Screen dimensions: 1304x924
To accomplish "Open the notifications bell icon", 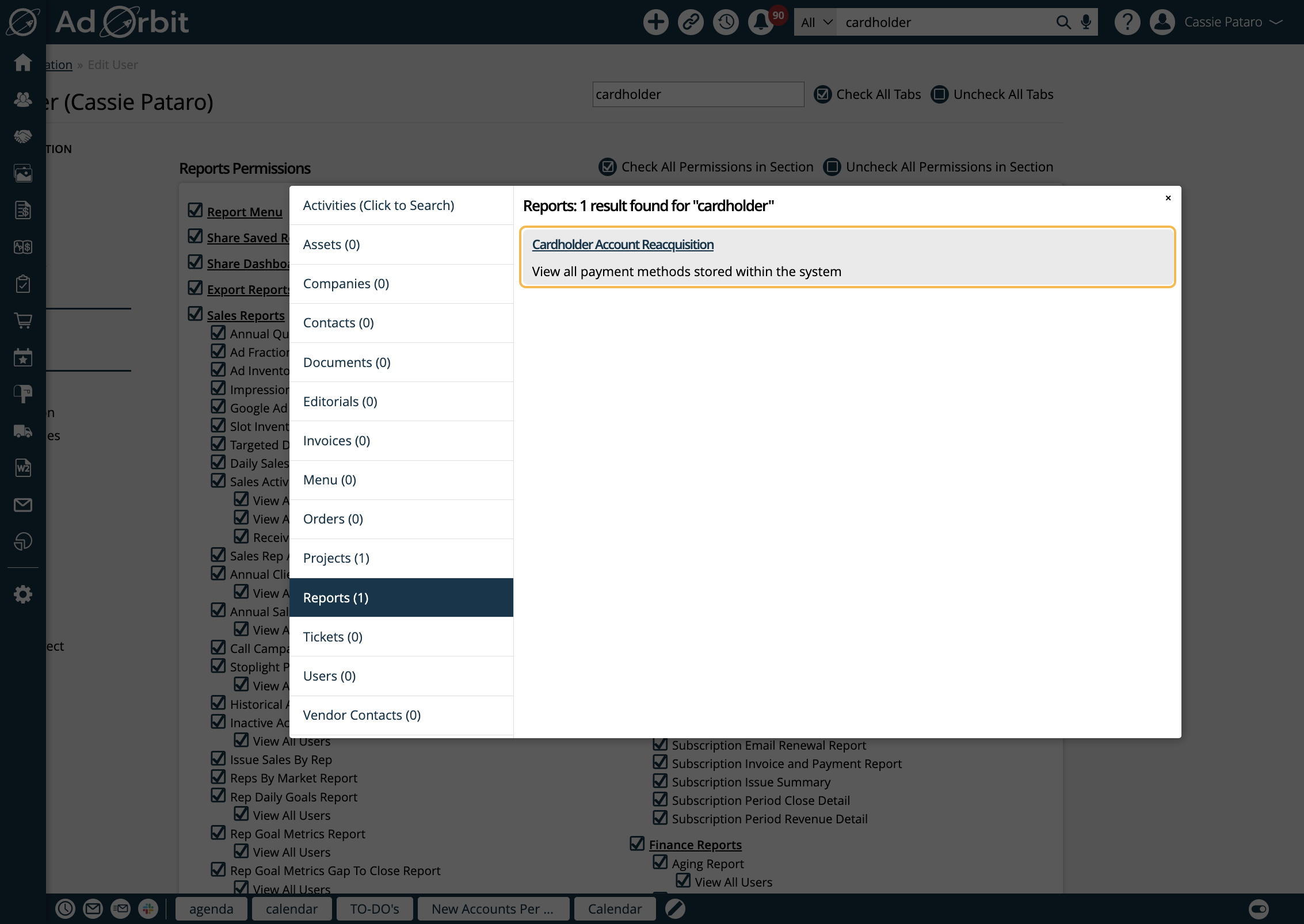I will tap(763, 22).
